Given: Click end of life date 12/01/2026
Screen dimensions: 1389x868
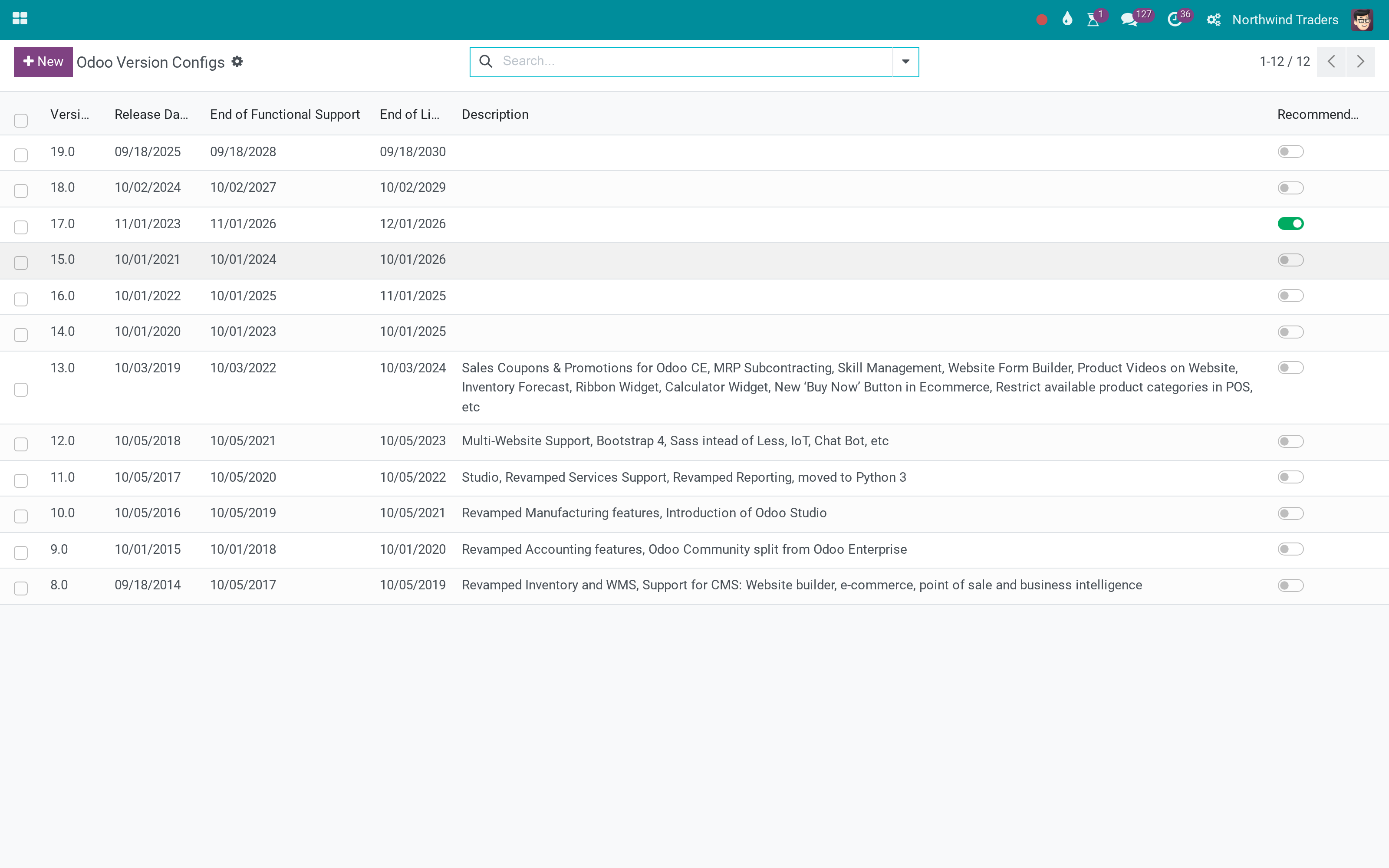Looking at the screenshot, I should coord(413,224).
